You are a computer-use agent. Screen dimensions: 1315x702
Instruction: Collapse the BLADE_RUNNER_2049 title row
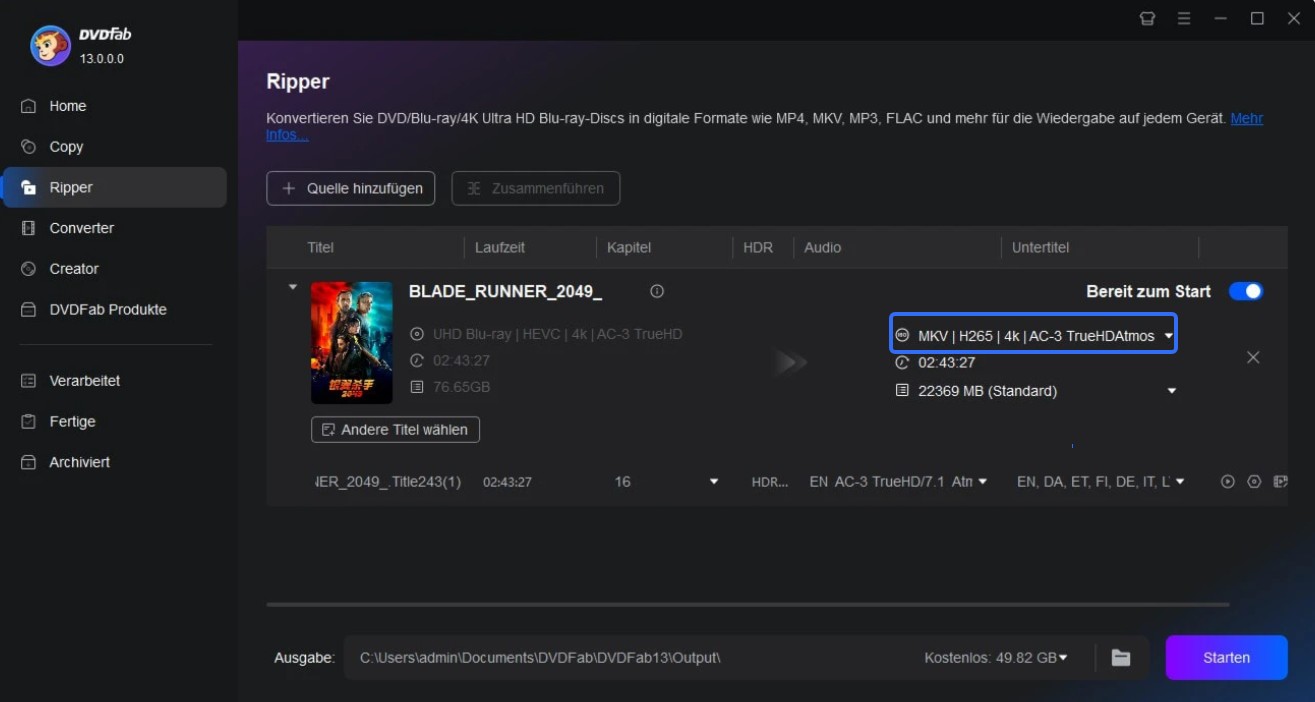click(x=293, y=287)
